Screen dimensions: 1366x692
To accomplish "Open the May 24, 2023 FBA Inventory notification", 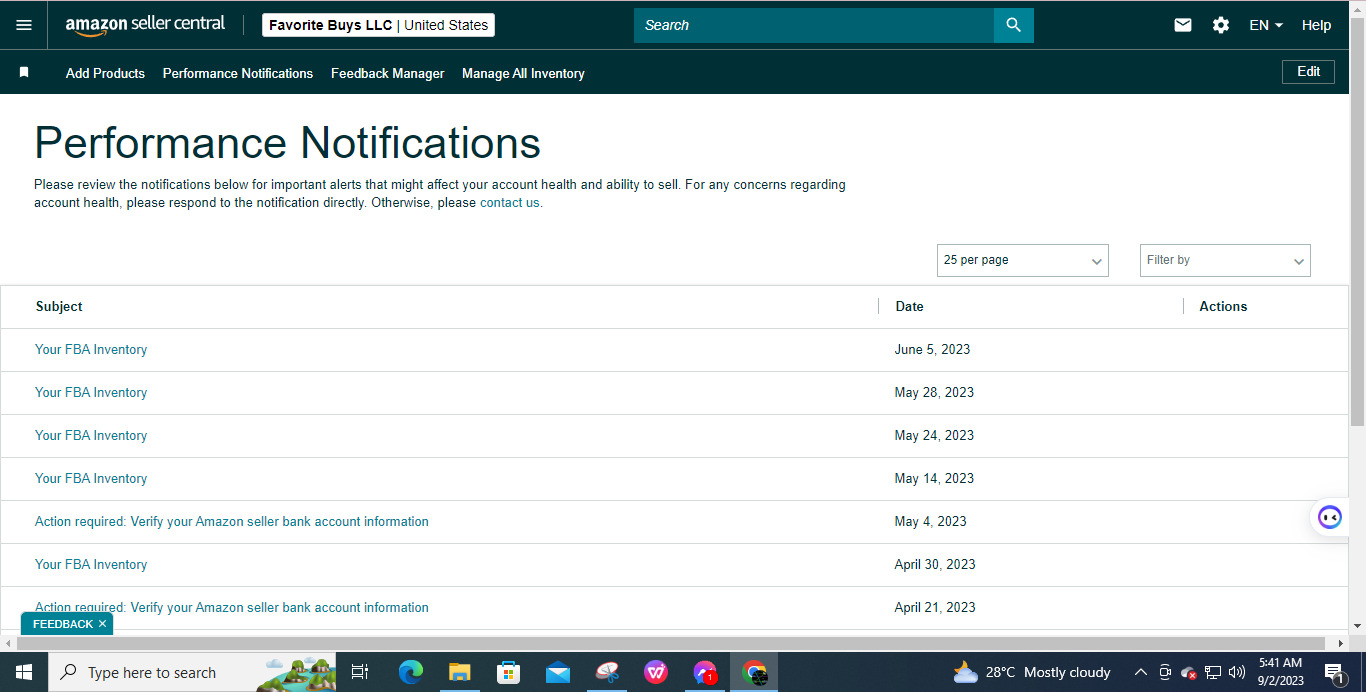I will coord(91,435).
